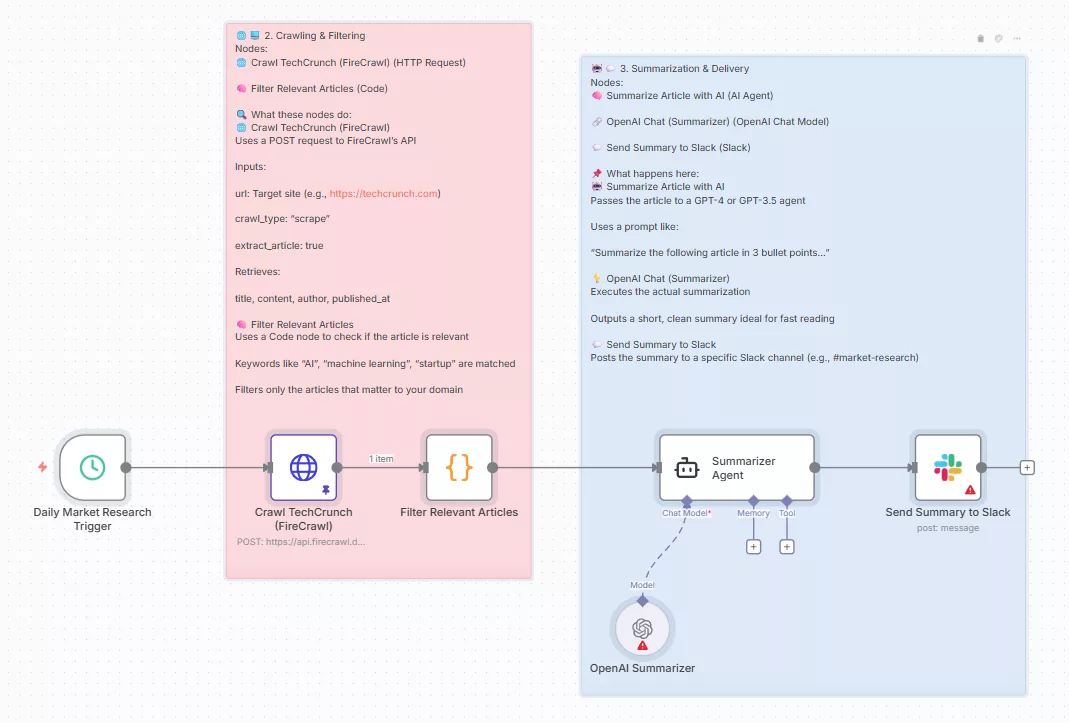Click the warning triangle on the Slack node
Viewport: 1069px width, 723px height.
click(x=970, y=490)
